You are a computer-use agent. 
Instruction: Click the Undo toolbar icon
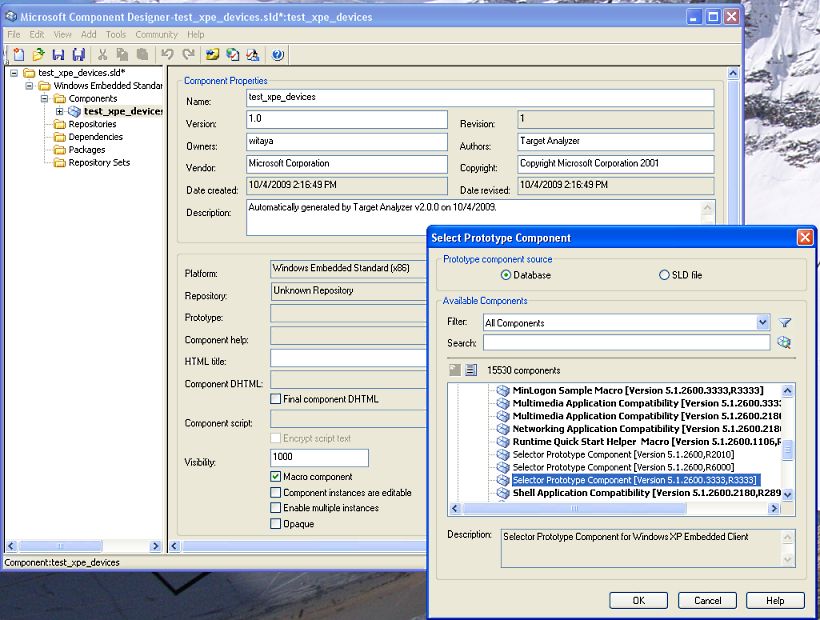point(167,55)
